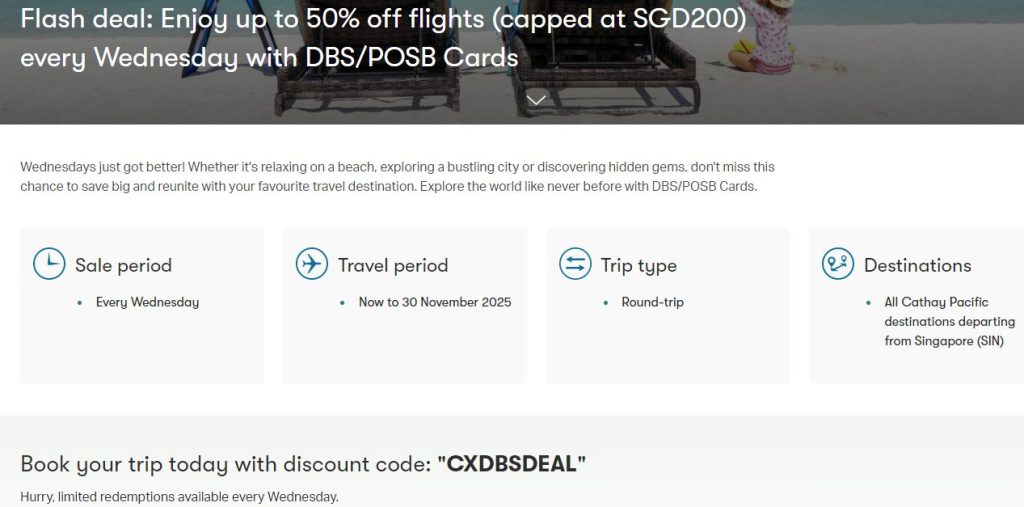
Task: Click the route pin icon beside Destinations
Action: [x=838, y=264]
